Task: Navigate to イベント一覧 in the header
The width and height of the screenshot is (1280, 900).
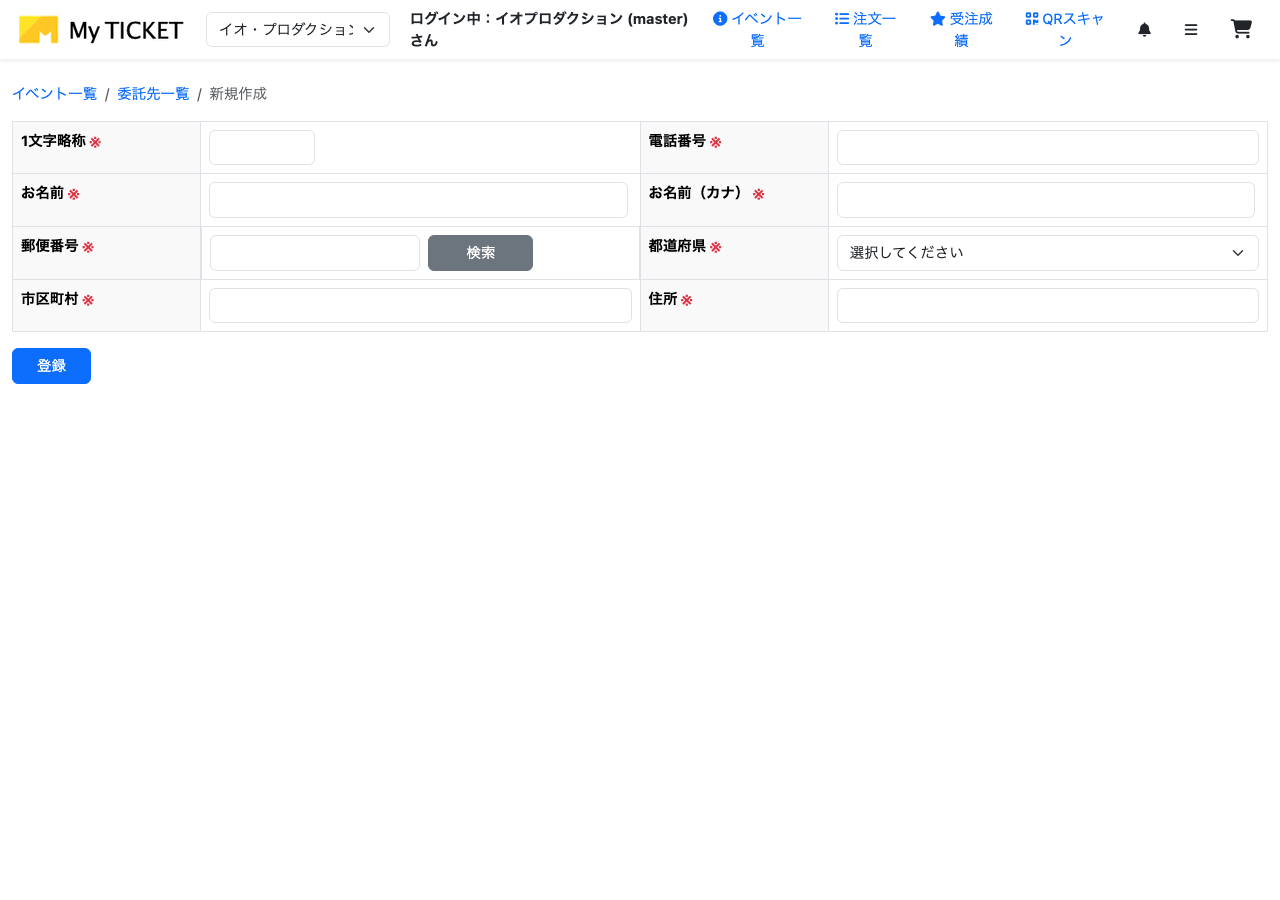Action: pyautogui.click(x=766, y=29)
